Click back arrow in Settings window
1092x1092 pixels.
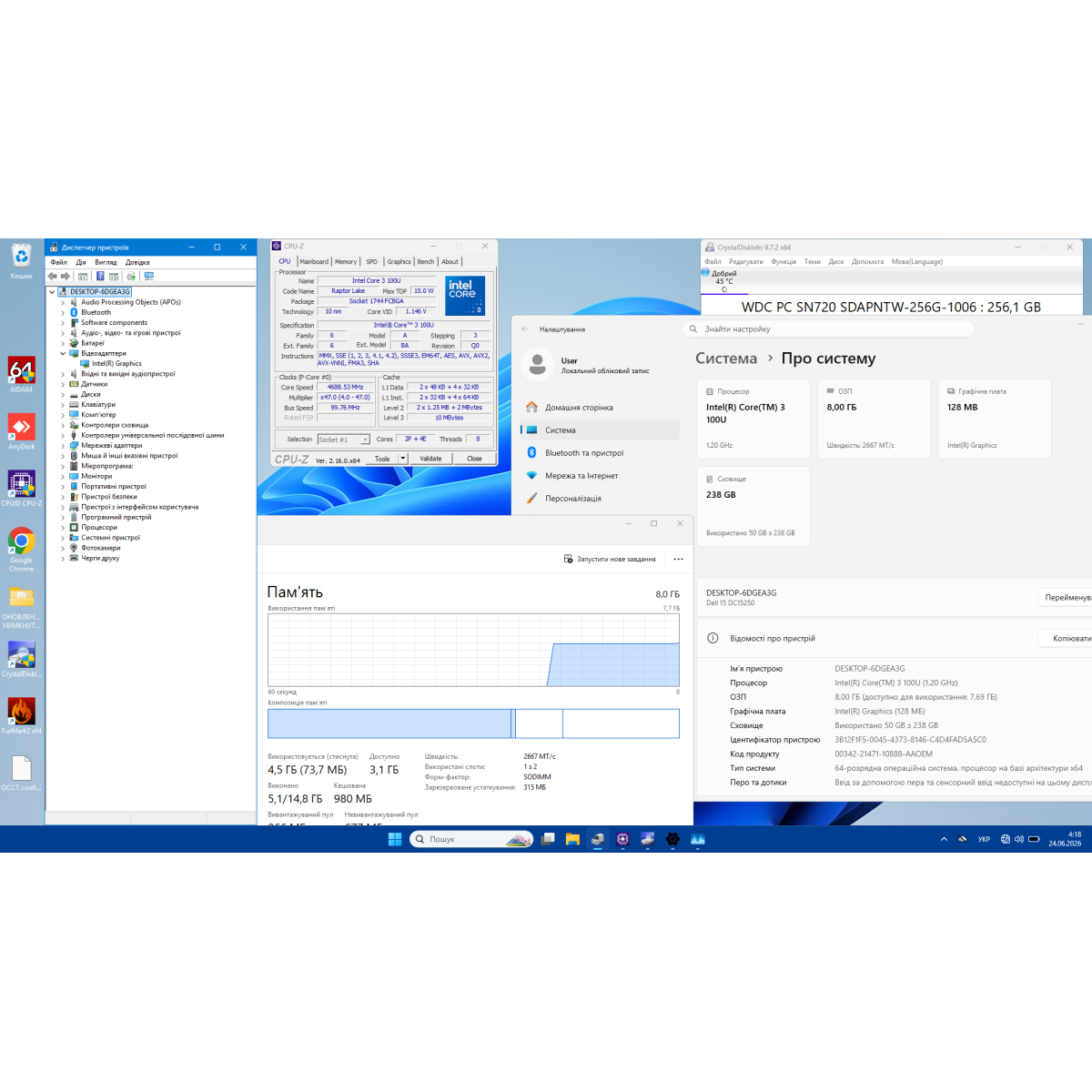click(524, 329)
